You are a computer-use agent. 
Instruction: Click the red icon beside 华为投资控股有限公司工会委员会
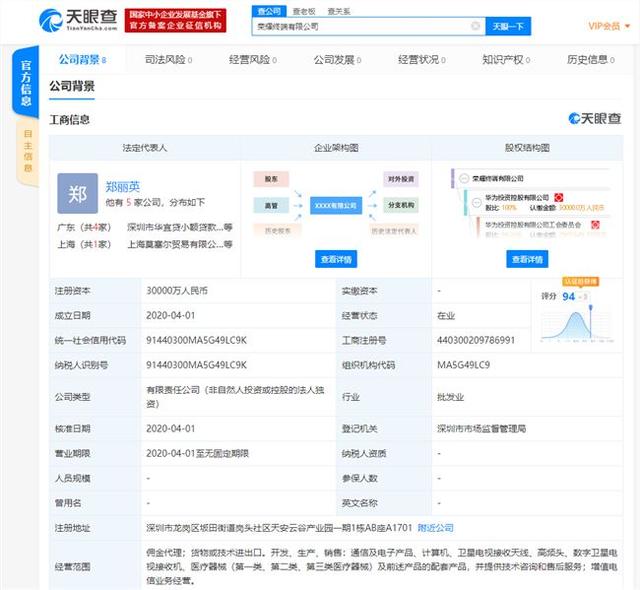tap(595, 224)
